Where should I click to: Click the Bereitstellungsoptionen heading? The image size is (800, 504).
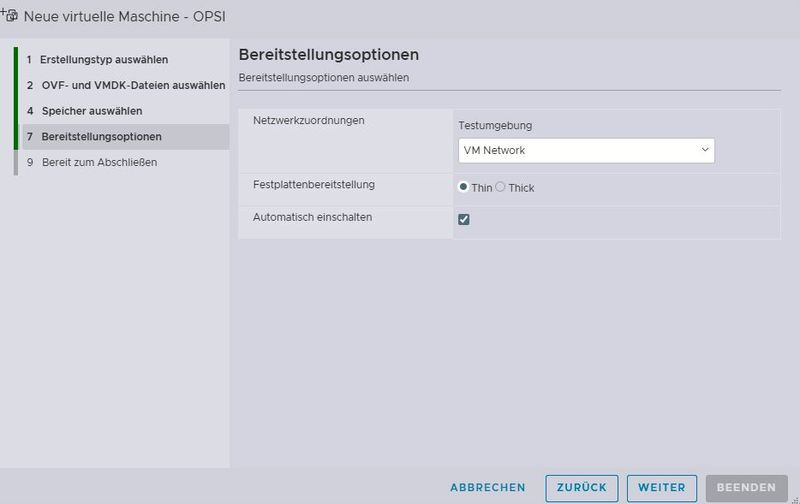[329, 55]
